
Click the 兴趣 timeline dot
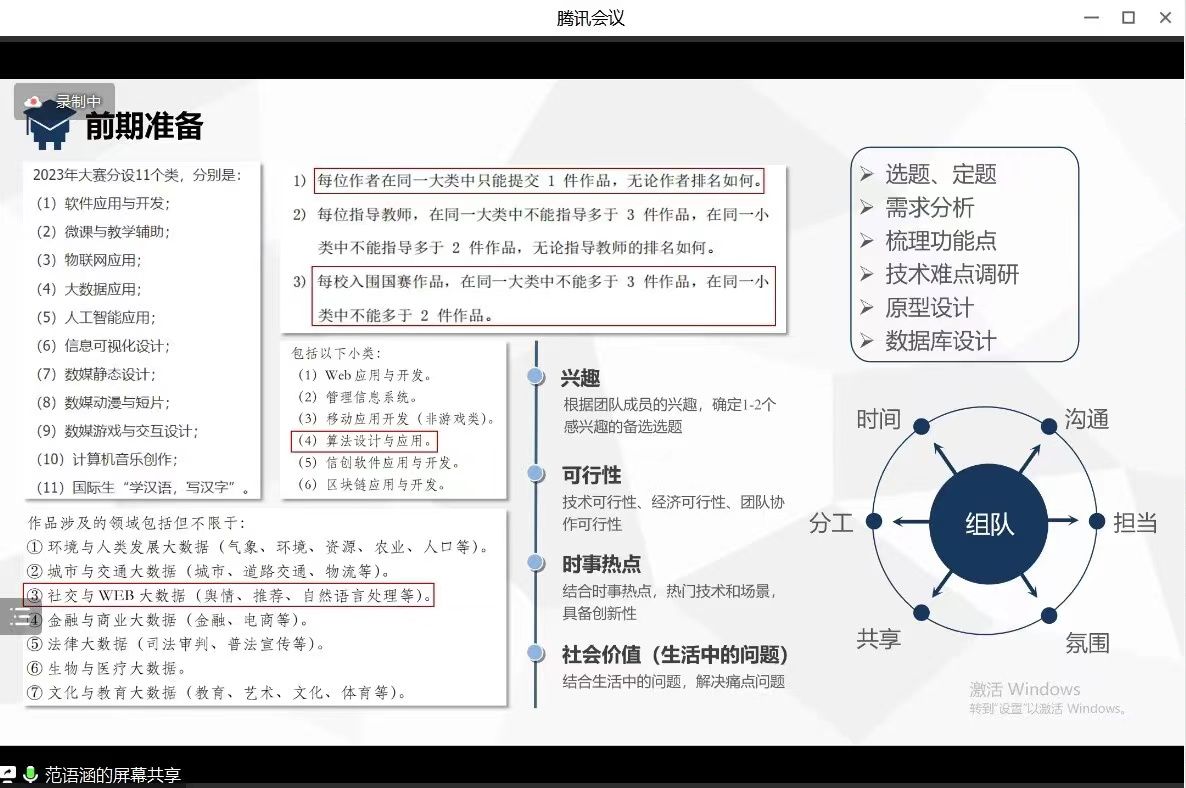pos(536,377)
